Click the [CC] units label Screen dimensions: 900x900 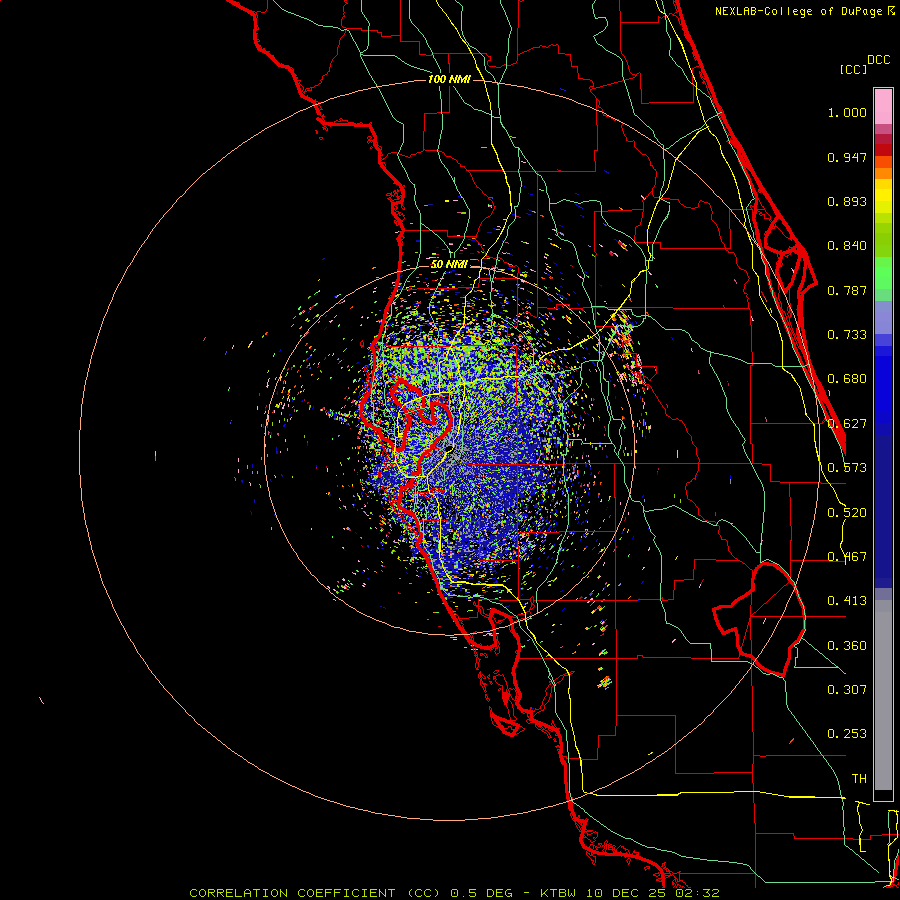point(853,69)
